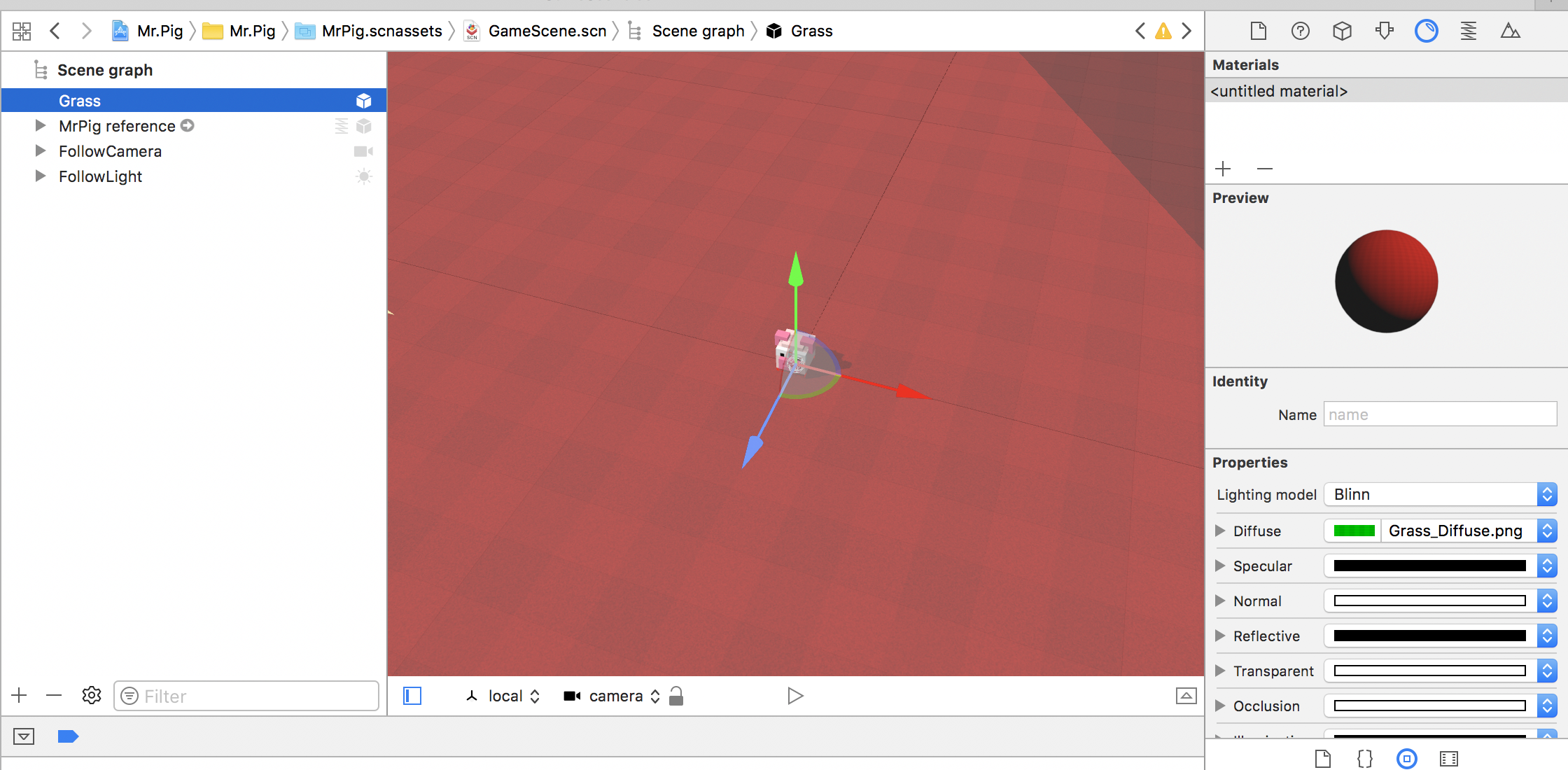Screen dimensions: 1568x770
Task: Expand the MrPig reference node
Action: coord(41,126)
